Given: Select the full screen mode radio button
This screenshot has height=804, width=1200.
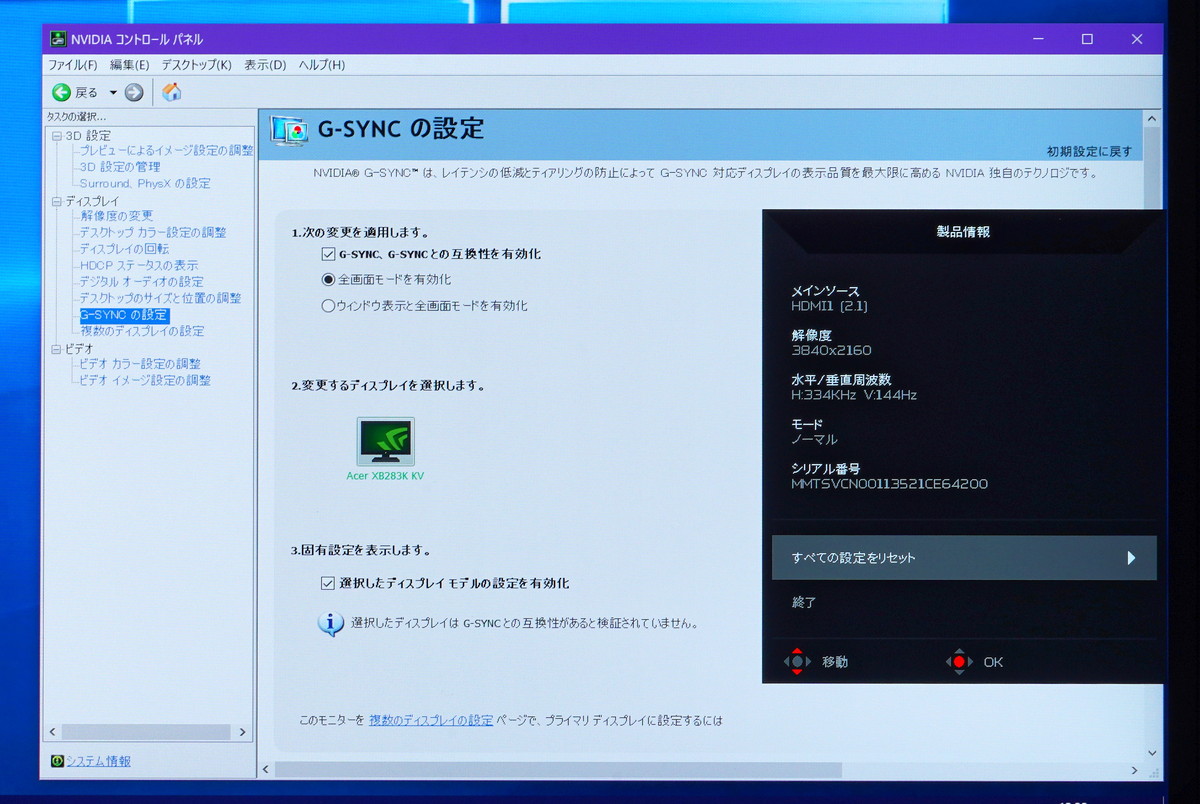Looking at the screenshot, I should [328, 280].
